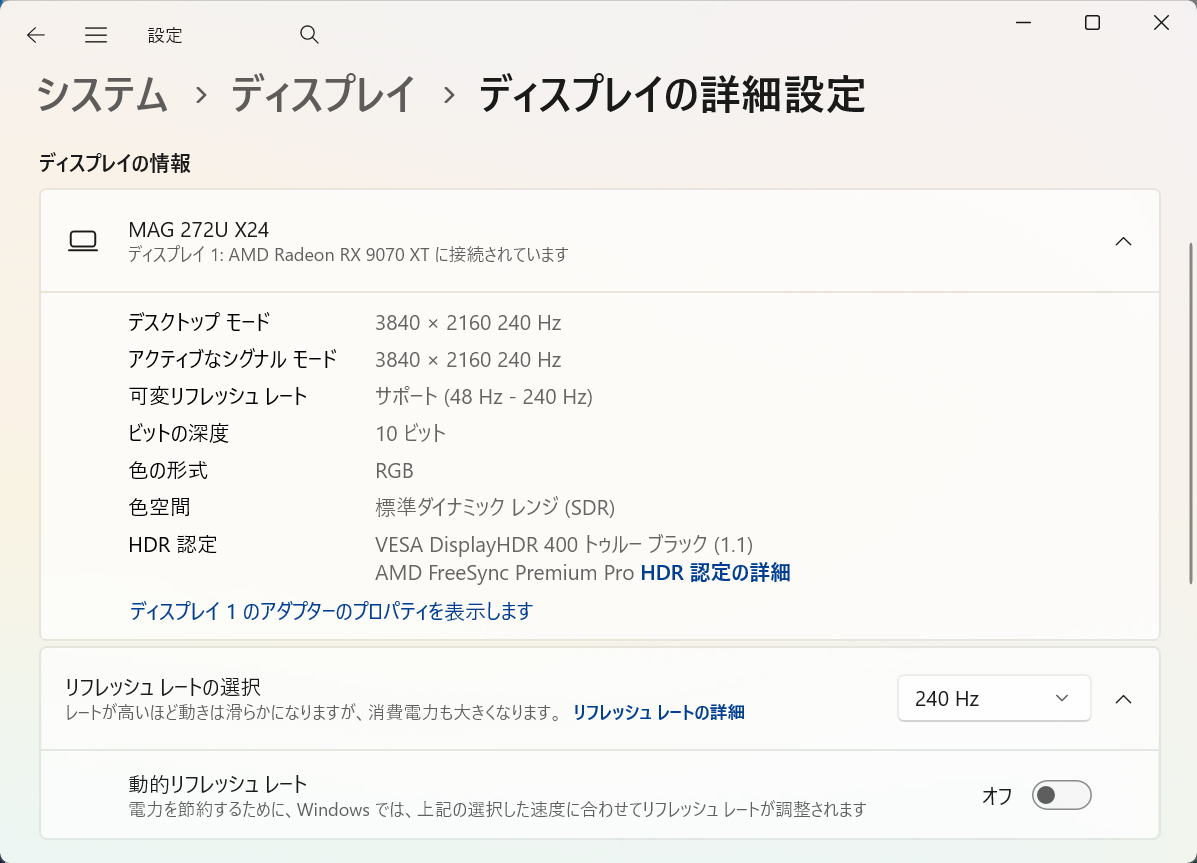Viewport: 1197px width, 863px height.
Task: Collapse the MAG 272U X24 info section chevron
Action: click(1123, 241)
